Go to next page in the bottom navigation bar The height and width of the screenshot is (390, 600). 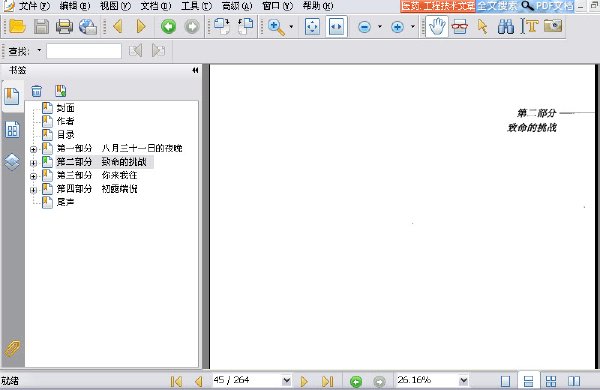(304, 381)
